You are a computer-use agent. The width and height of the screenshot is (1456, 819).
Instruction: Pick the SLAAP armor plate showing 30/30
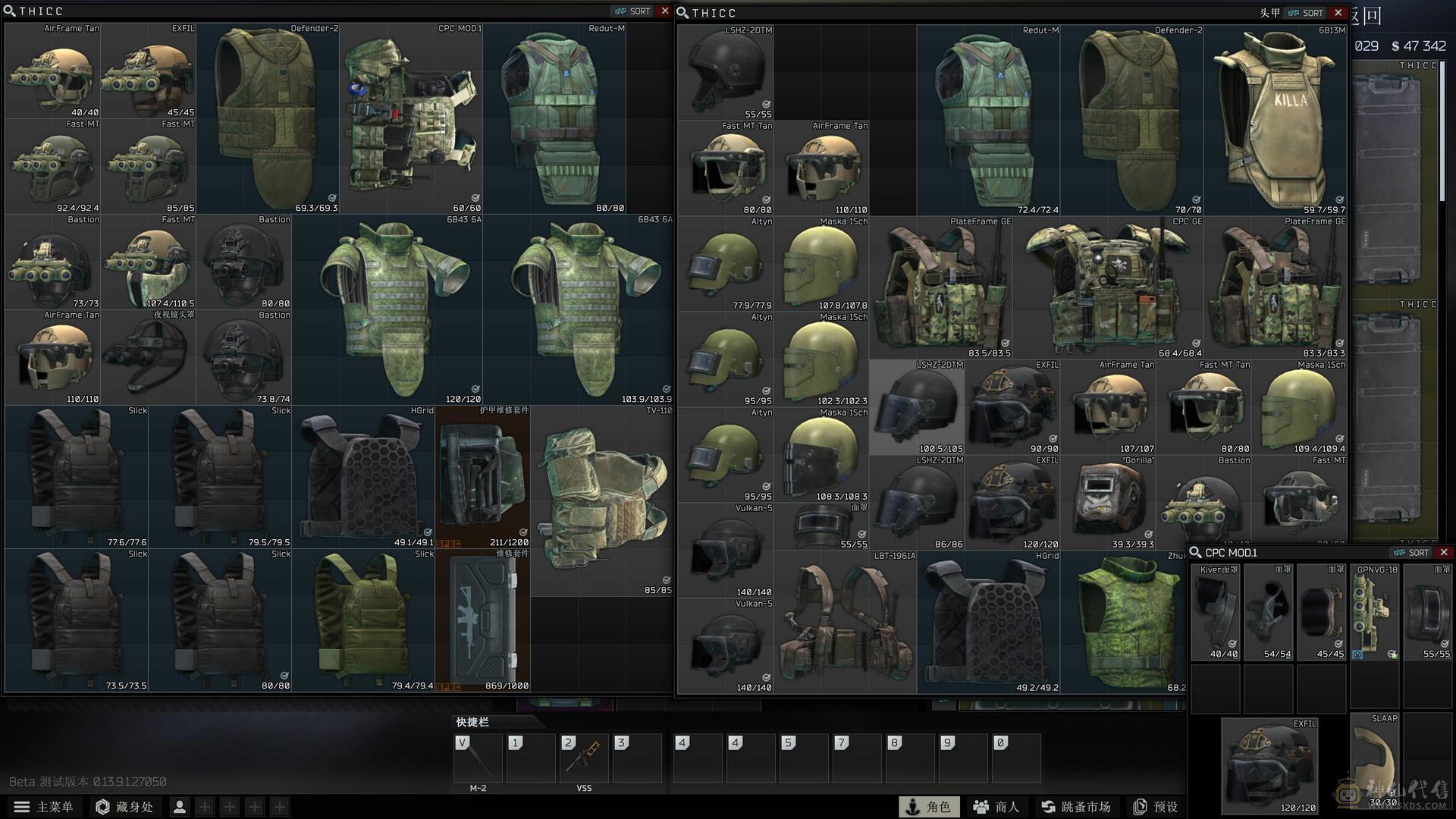1374,761
